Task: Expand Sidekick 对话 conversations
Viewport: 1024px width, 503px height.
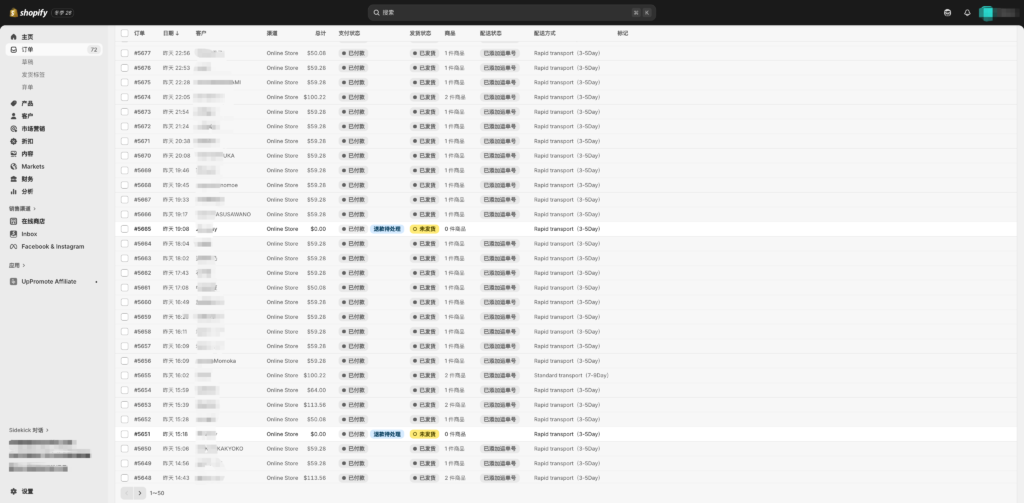Action: click(29, 430)
